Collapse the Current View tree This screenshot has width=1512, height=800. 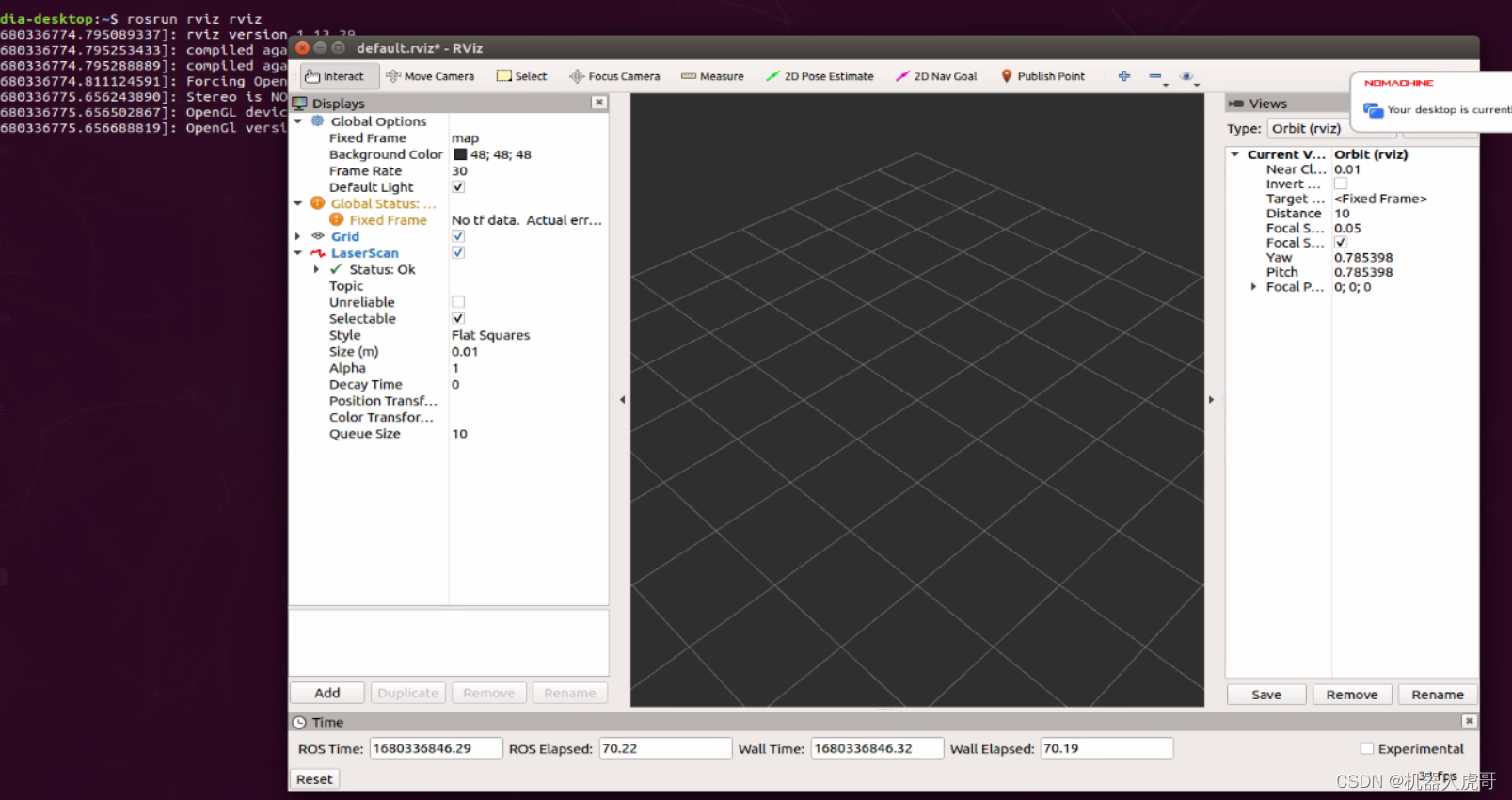[x=1234, y=154]
